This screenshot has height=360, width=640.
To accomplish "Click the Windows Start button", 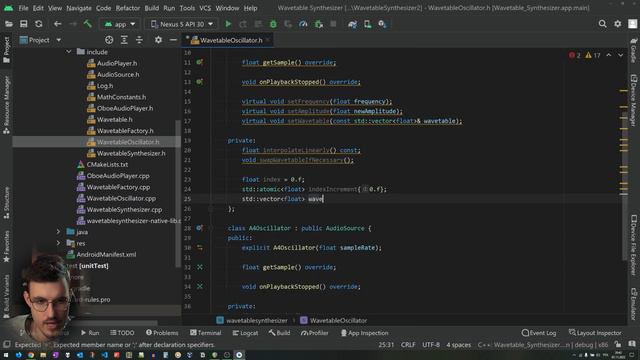I will (6, 355).
